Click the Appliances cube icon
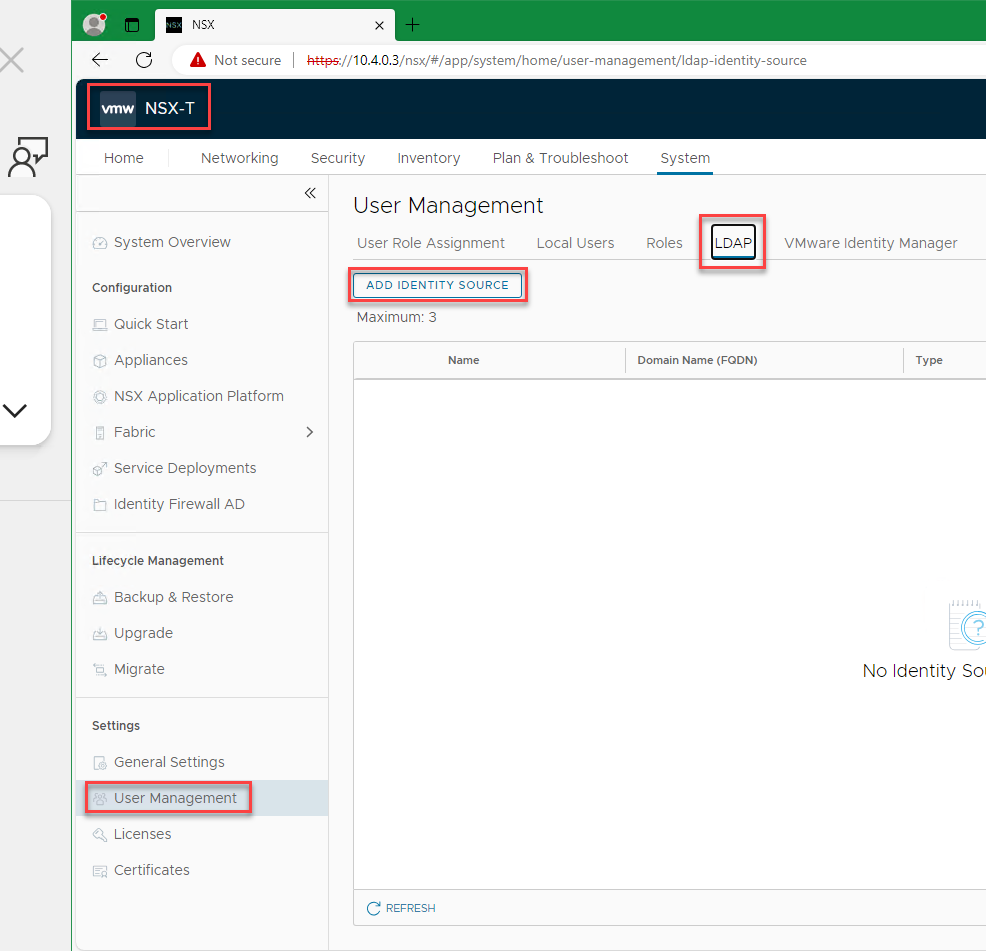 [100, 360]
